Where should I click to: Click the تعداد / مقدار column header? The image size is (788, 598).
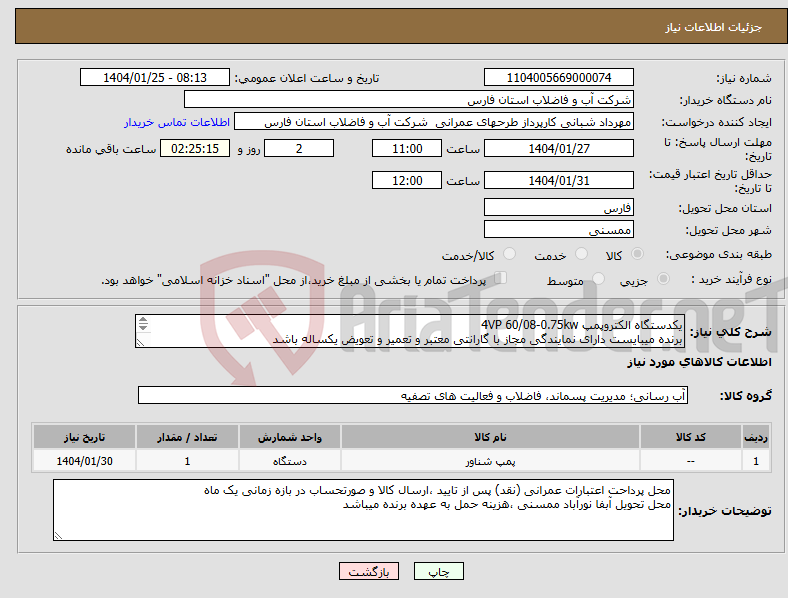click(187, 437)
